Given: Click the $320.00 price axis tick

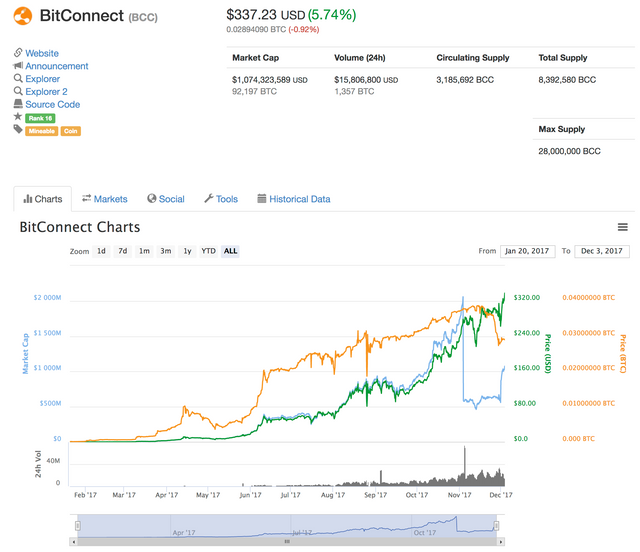Looking at the screenshot, I should click(527, 298).
